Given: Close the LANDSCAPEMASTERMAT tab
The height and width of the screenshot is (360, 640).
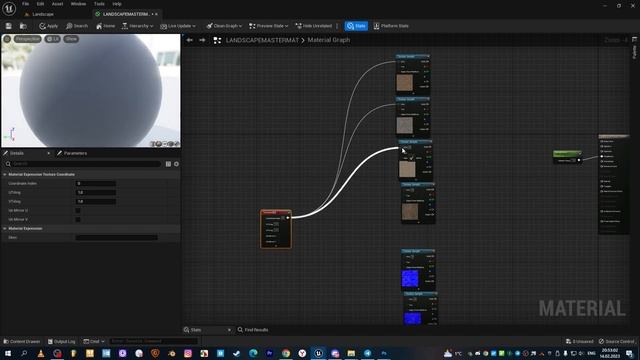Looking at the screenshot, I should point(156,14).
